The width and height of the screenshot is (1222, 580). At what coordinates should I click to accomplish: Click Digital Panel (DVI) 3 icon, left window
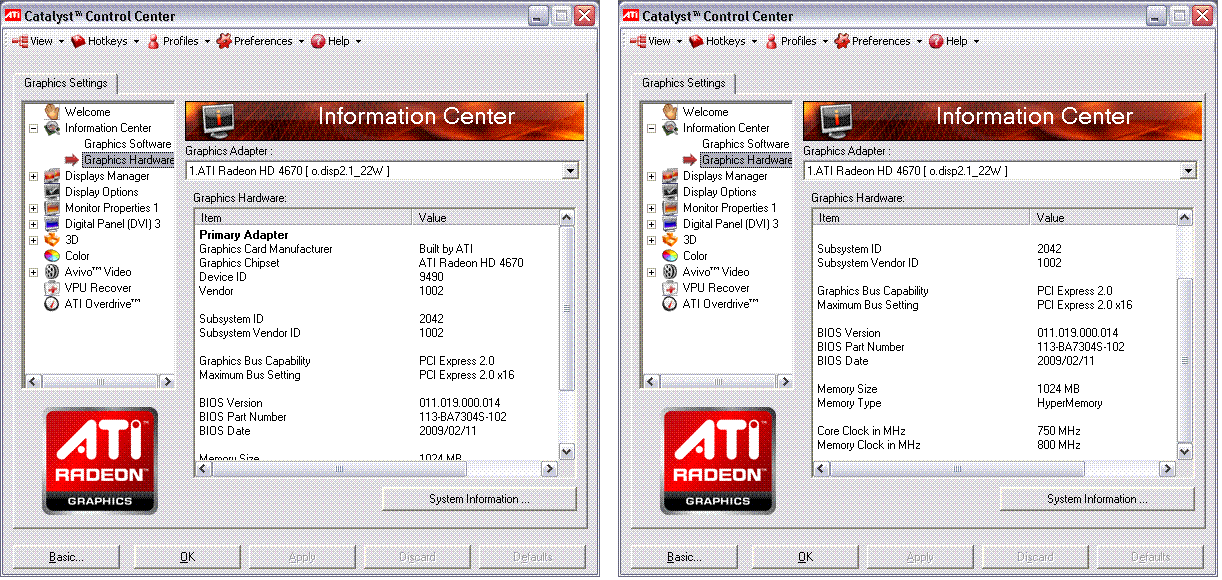click(x=52, y=224)
